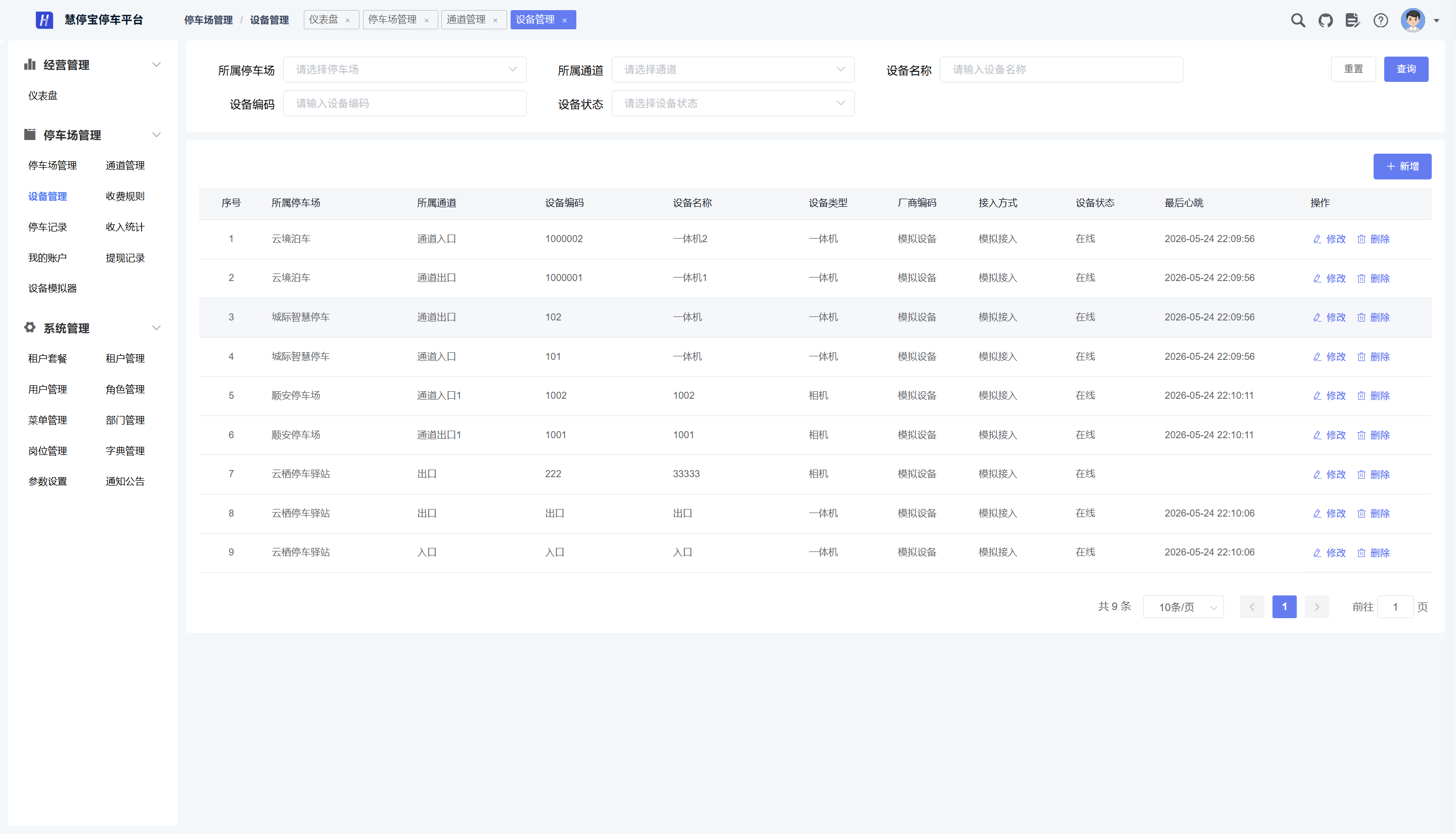Screen dimensions: 1456x834
Task: Click the 经营管理 bar chart icon
Action: coord(30,64)
